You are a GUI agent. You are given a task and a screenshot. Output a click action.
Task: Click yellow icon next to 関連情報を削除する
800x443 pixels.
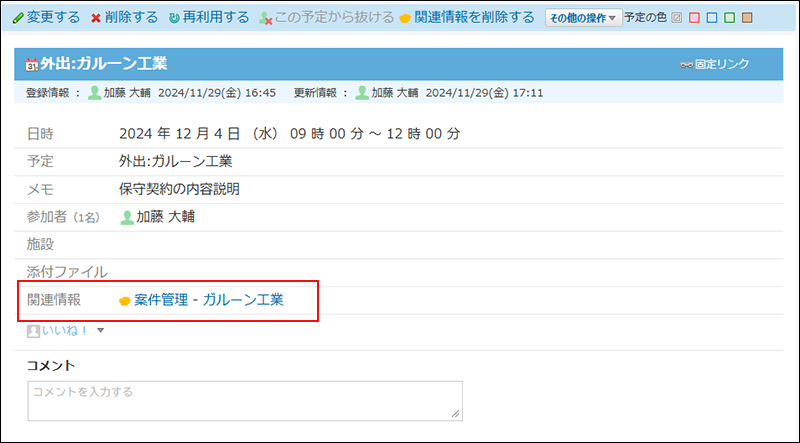point(405,19)
